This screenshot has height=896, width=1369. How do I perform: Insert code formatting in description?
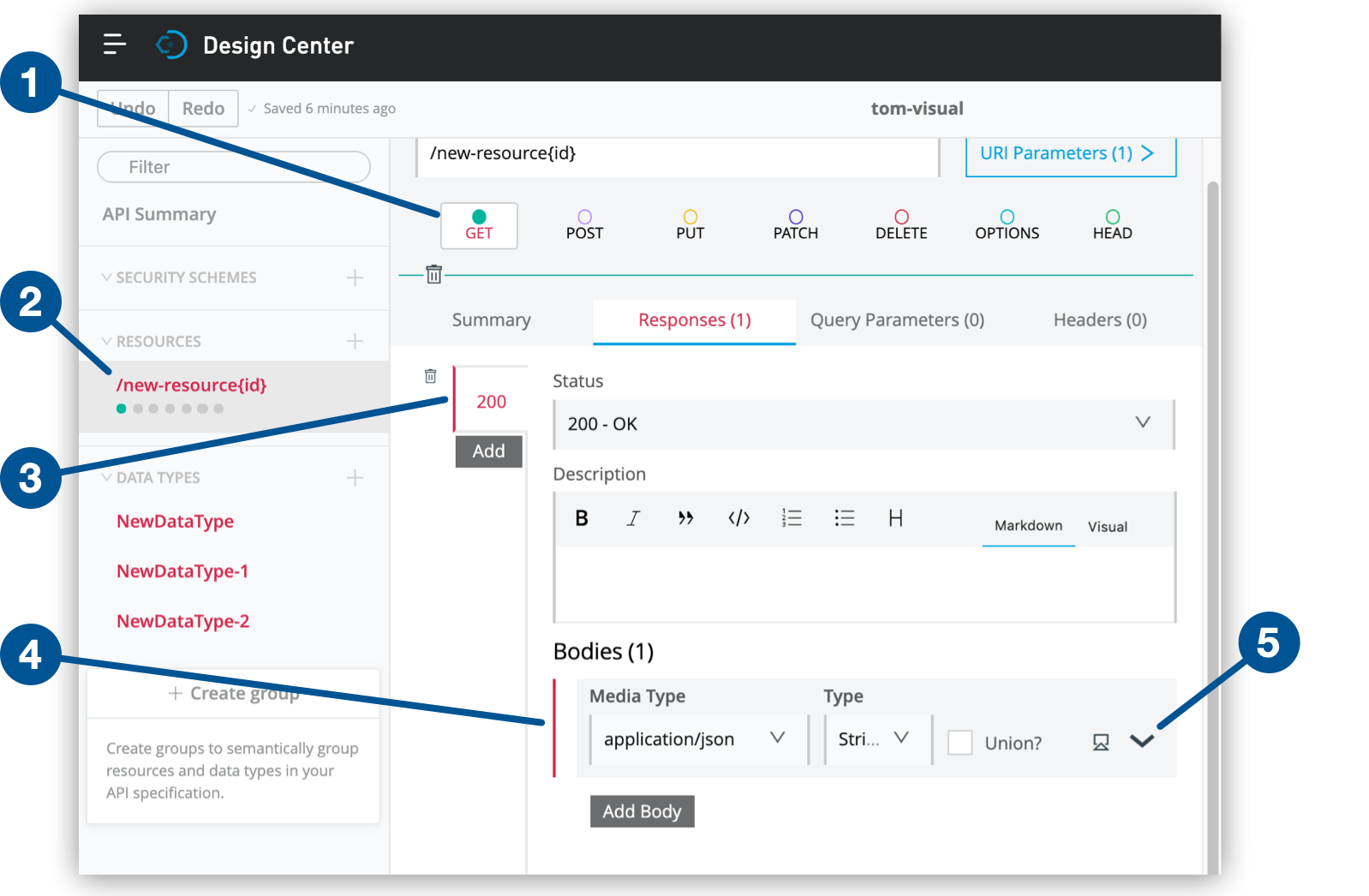pos(738,518)
